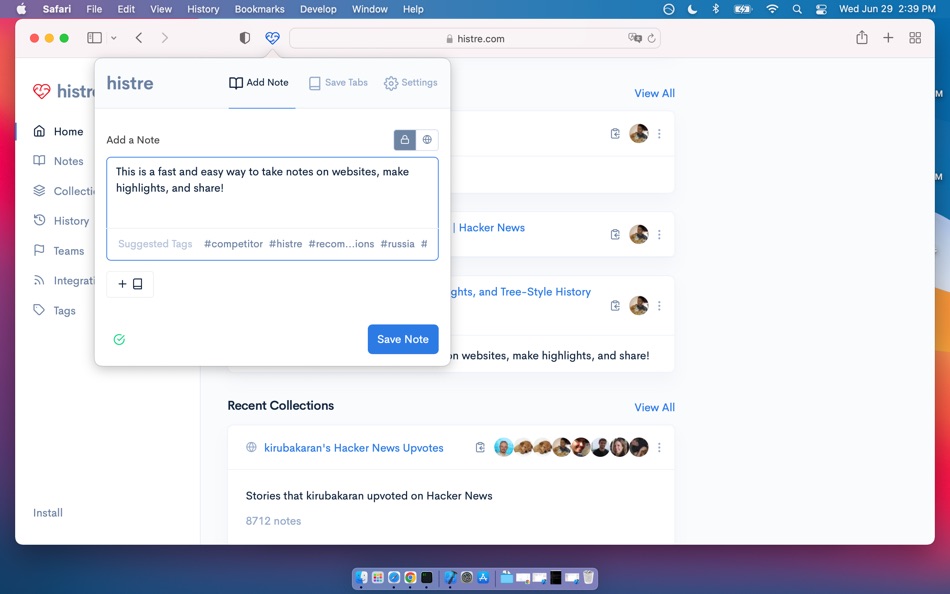Open Collections in the histre sidebar
The width and height of the screenshot is (950, 594).
click(64, 191)
